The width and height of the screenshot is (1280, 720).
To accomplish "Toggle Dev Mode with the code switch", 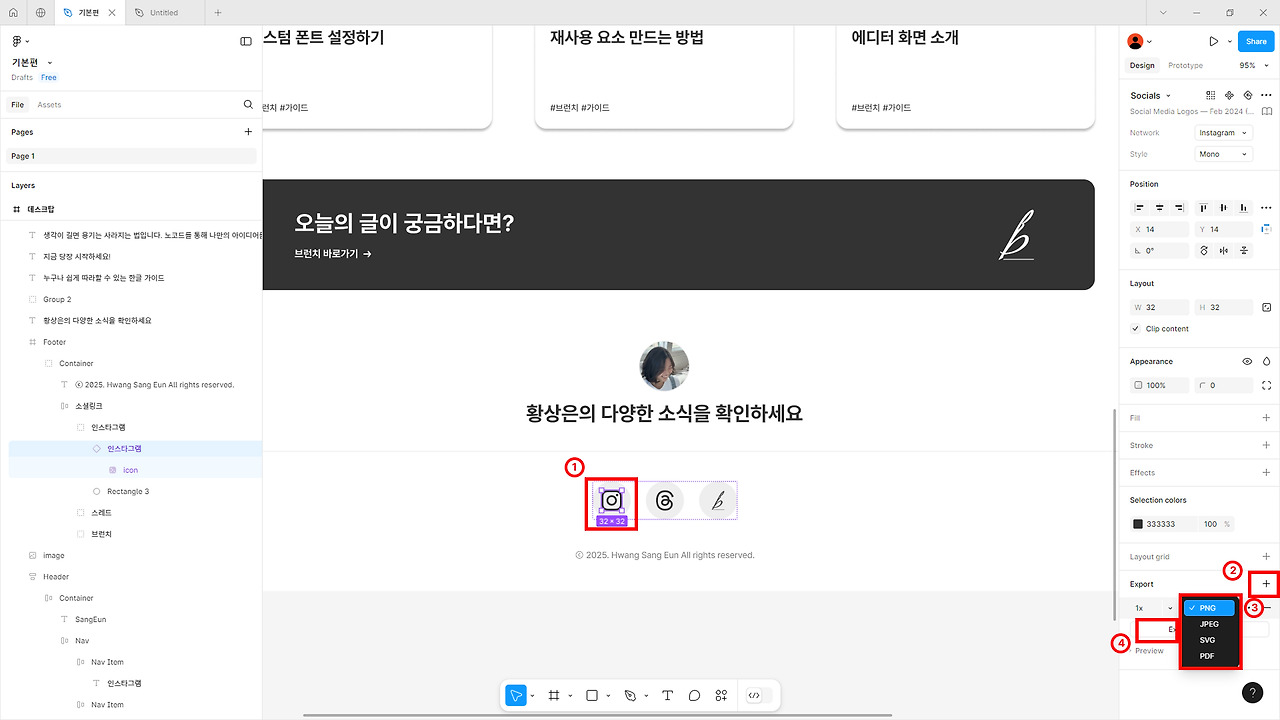I will pyautogui.click(x=755, y=695).
